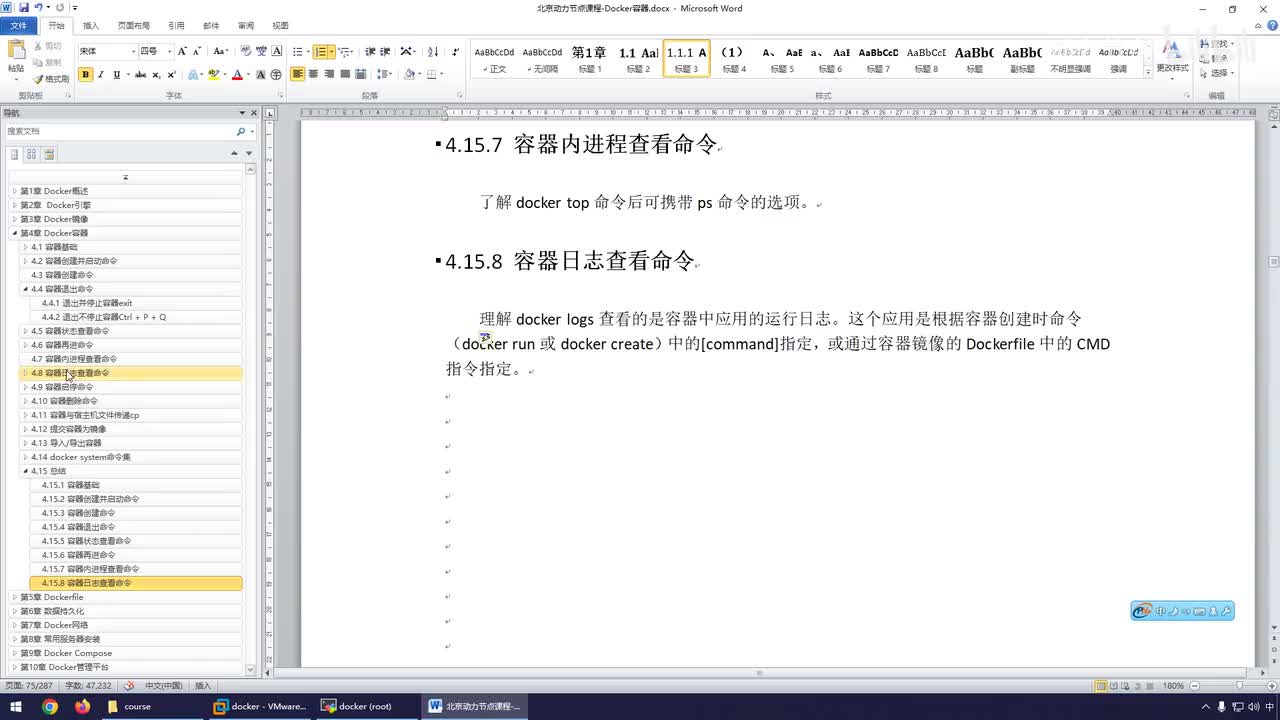The width and height of the screenshot is (1280, 720).
Task: Toggle character shading button
Action: (261, 75)
